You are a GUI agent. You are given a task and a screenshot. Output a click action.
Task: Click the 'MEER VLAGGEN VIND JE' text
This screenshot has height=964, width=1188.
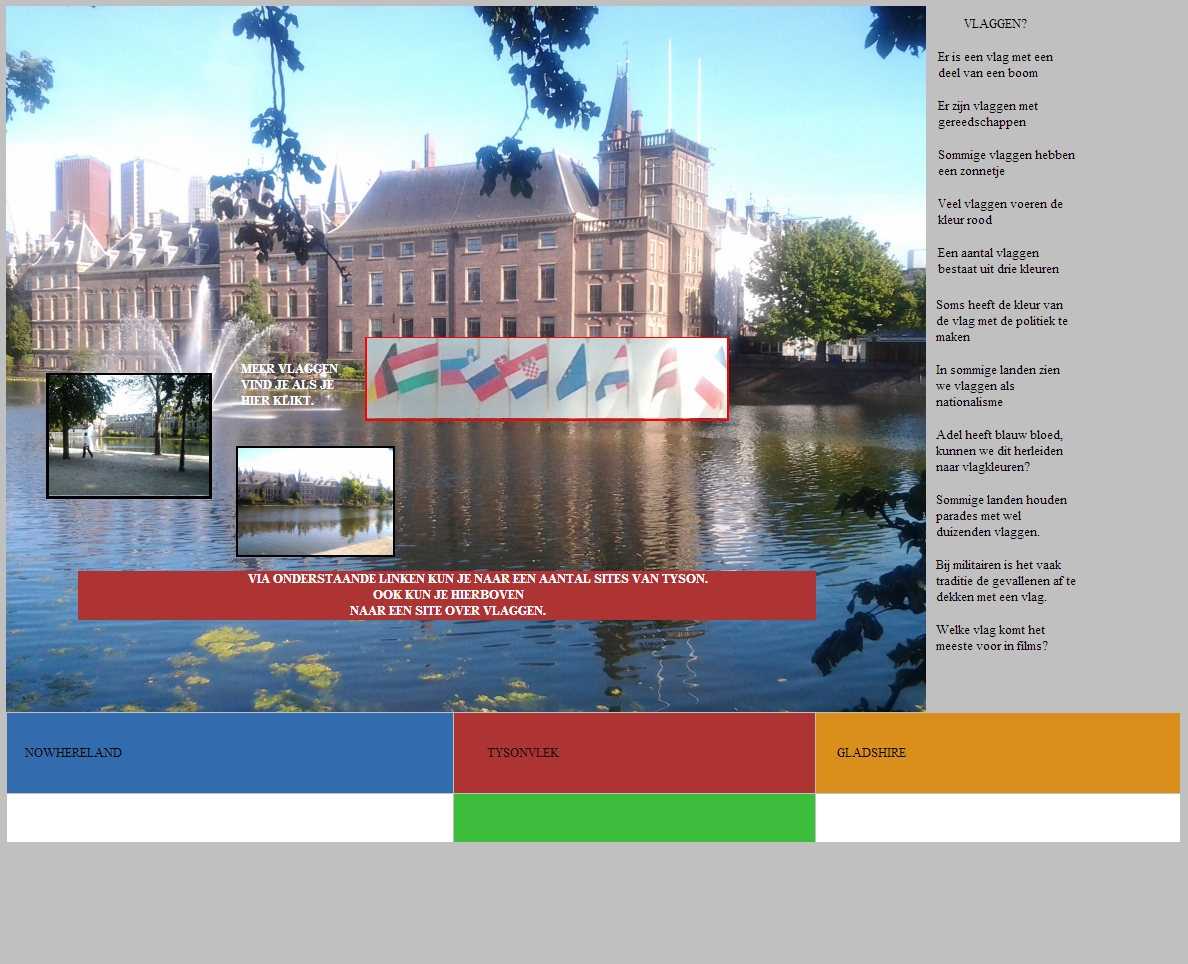289,385
